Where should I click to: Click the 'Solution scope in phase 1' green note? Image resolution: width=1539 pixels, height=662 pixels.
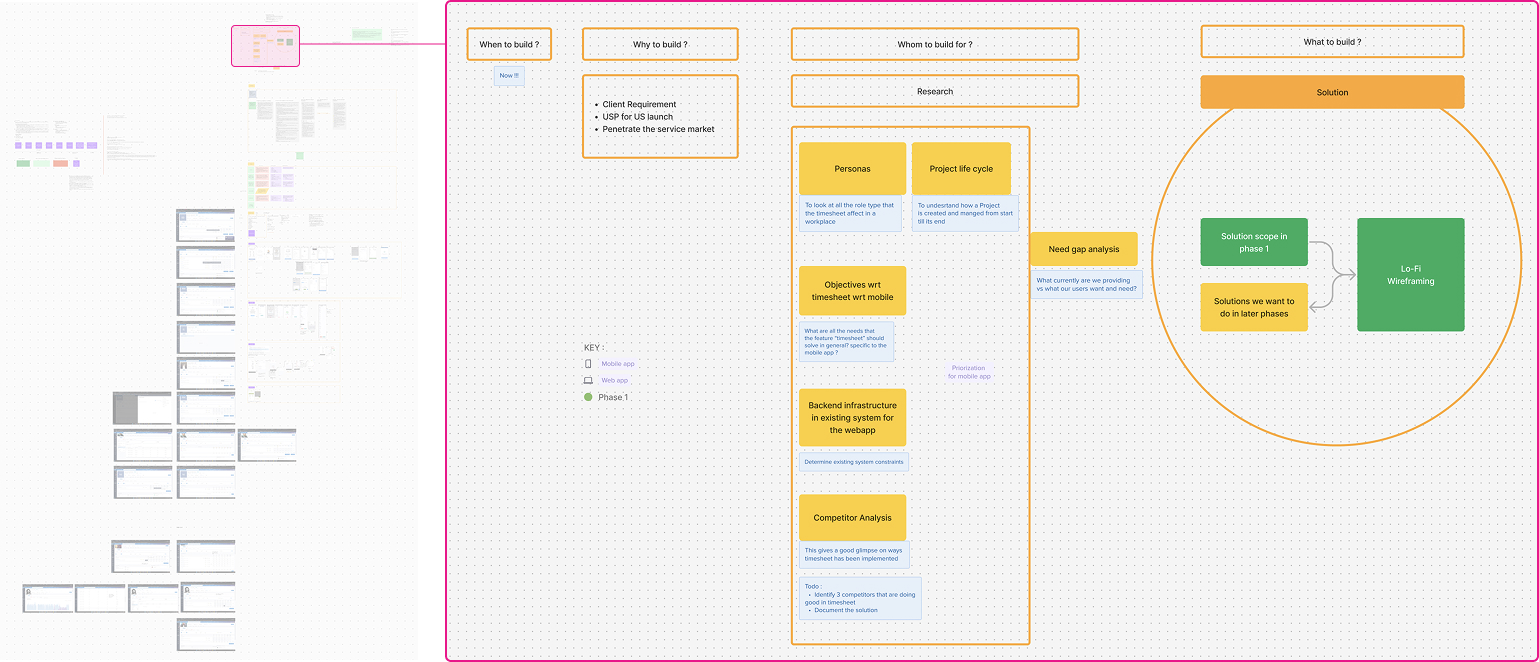click(x=1253, y=242)
